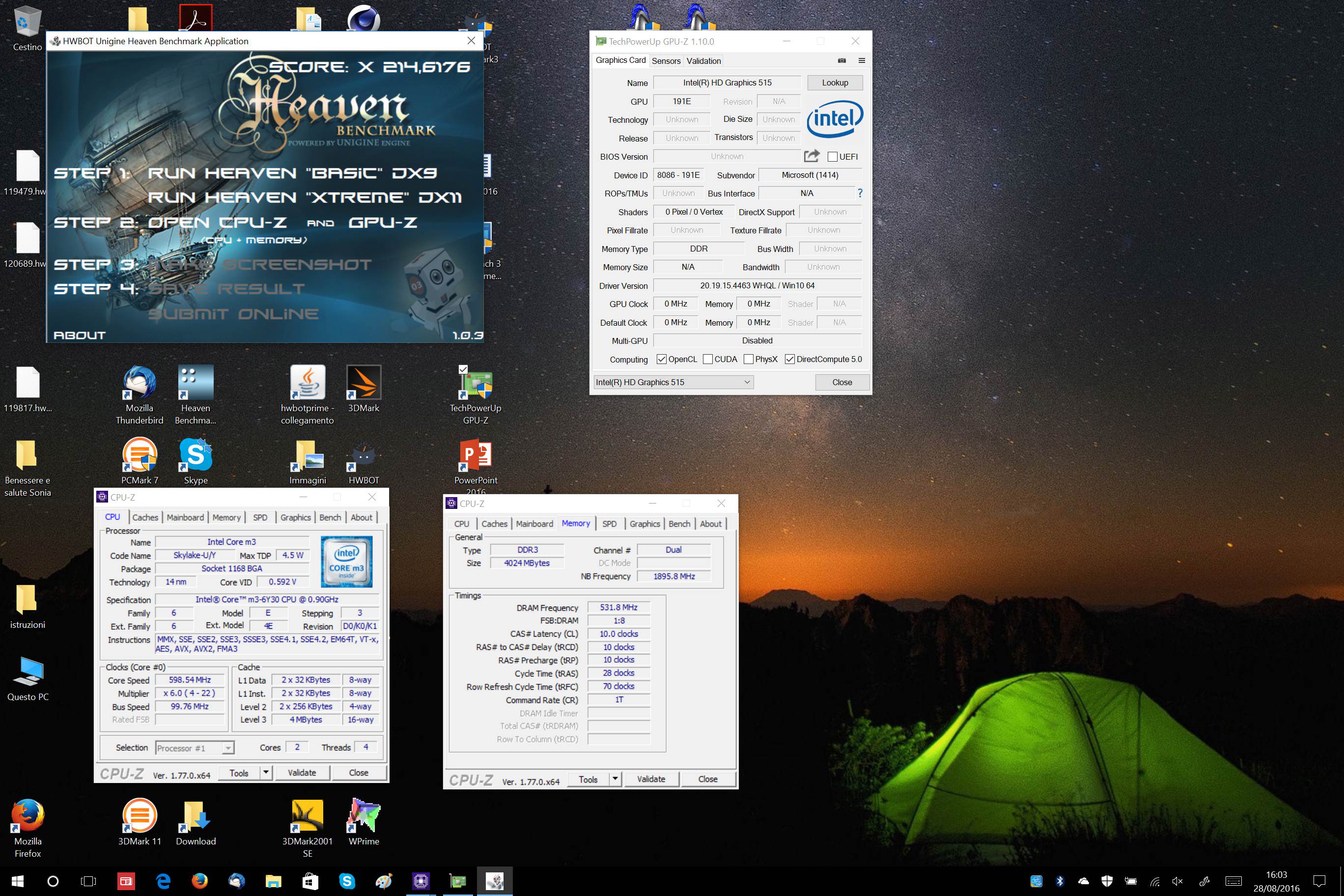Toggle the OpenCL checkbox
The image size is (1344, 896).
(662, 359)
